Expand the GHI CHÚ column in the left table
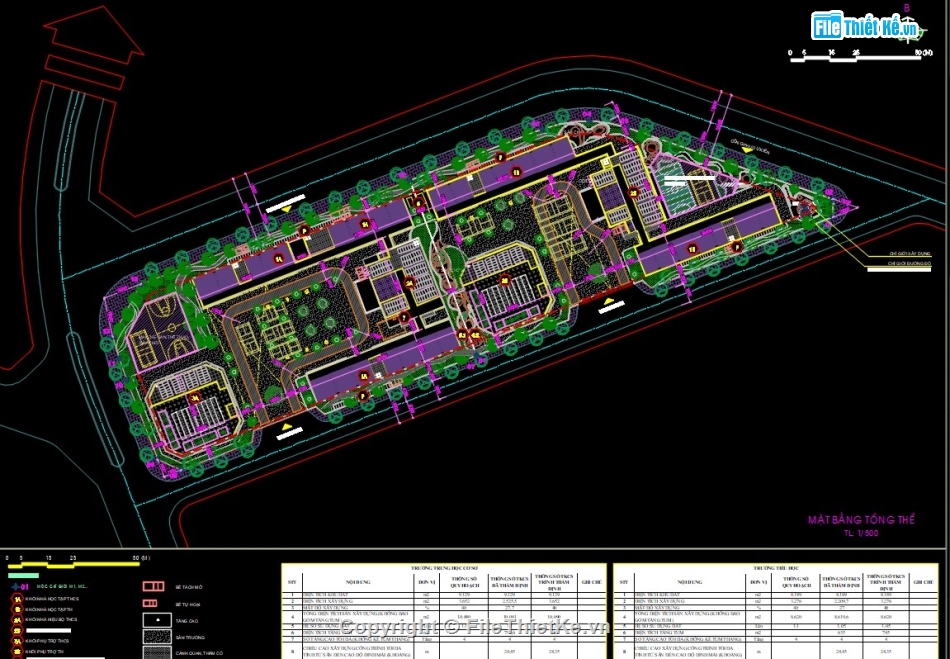Screen dimensions: 950x659 point(590,582)
